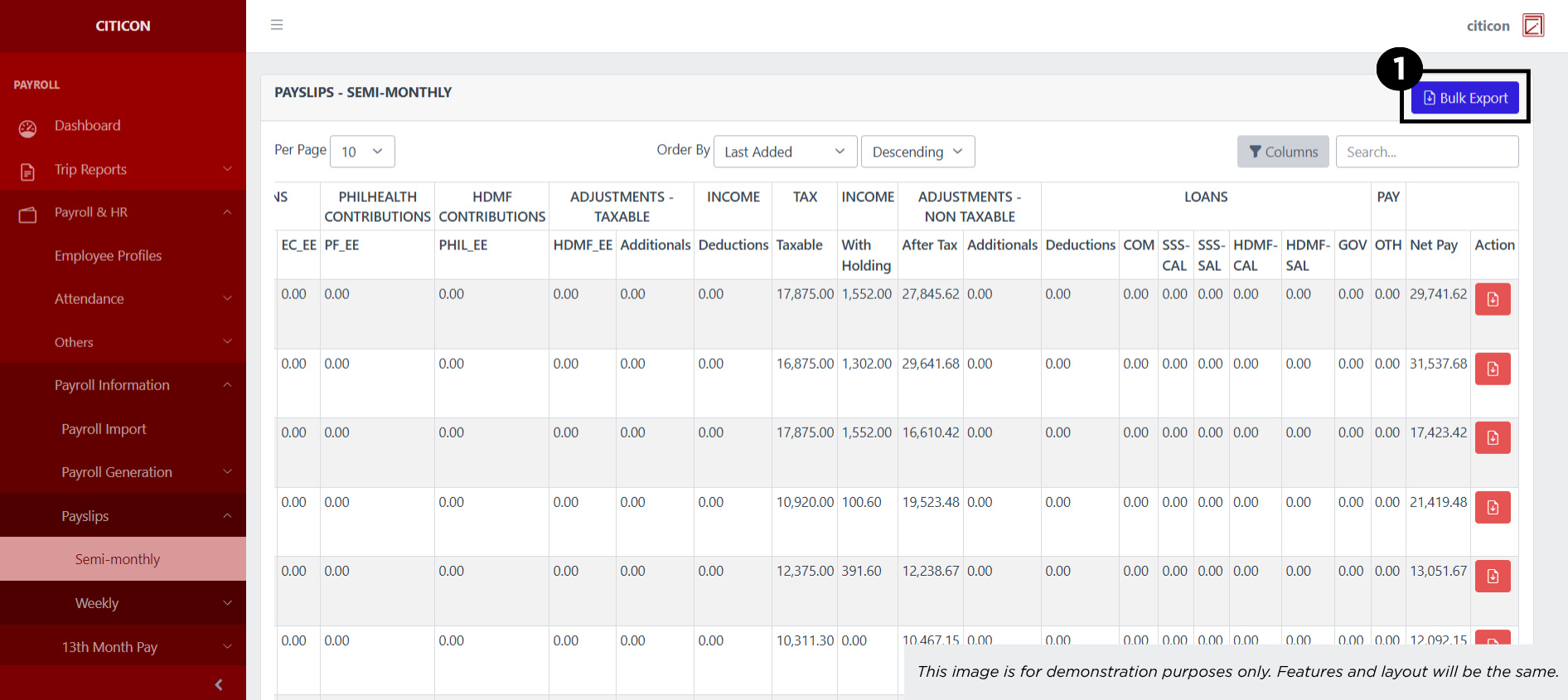Focus the Search input field

click(1426, 152)
